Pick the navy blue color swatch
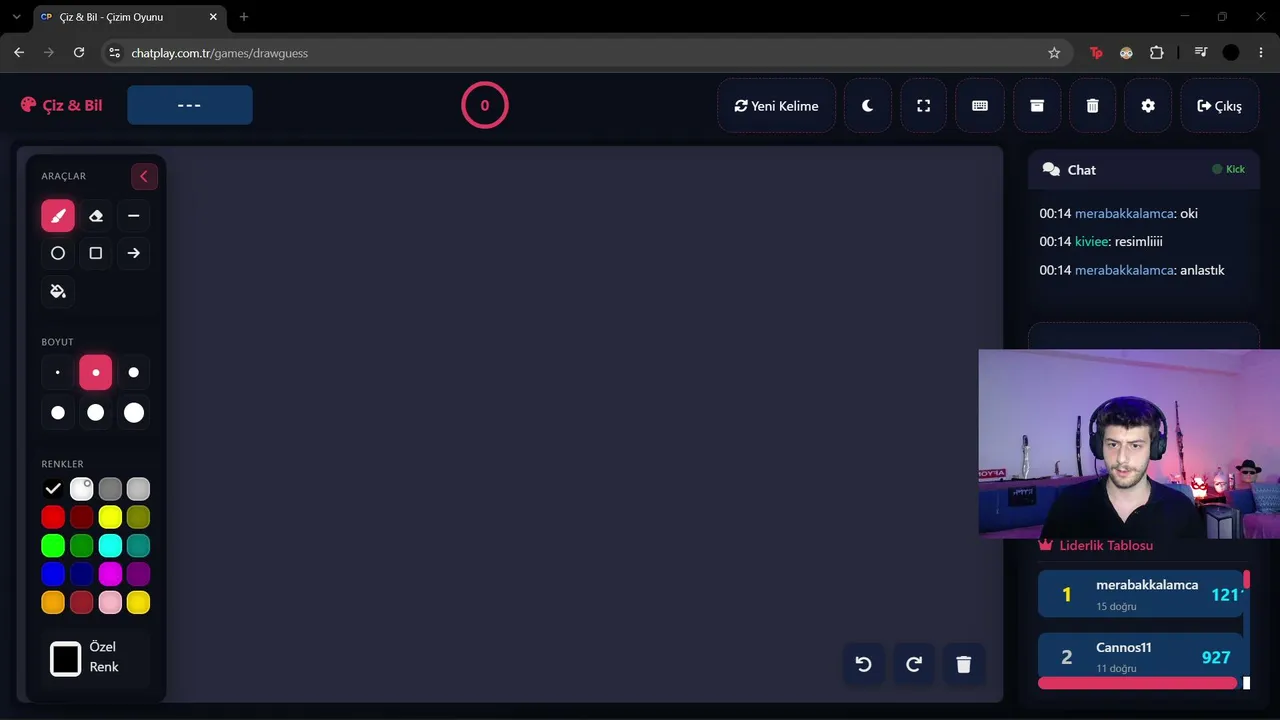 (82, 574)
